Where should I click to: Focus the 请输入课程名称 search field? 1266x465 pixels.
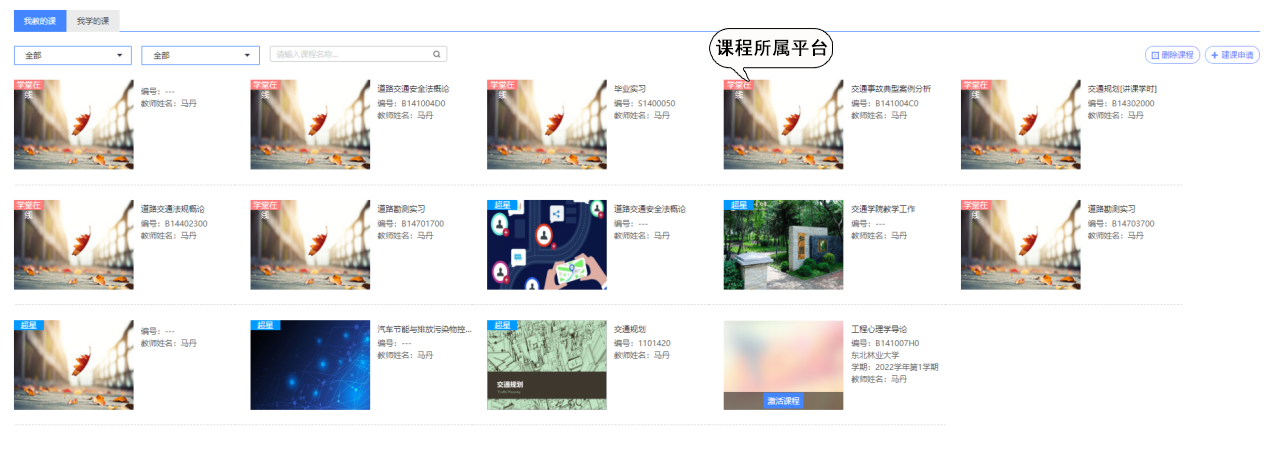pos(350,55)
